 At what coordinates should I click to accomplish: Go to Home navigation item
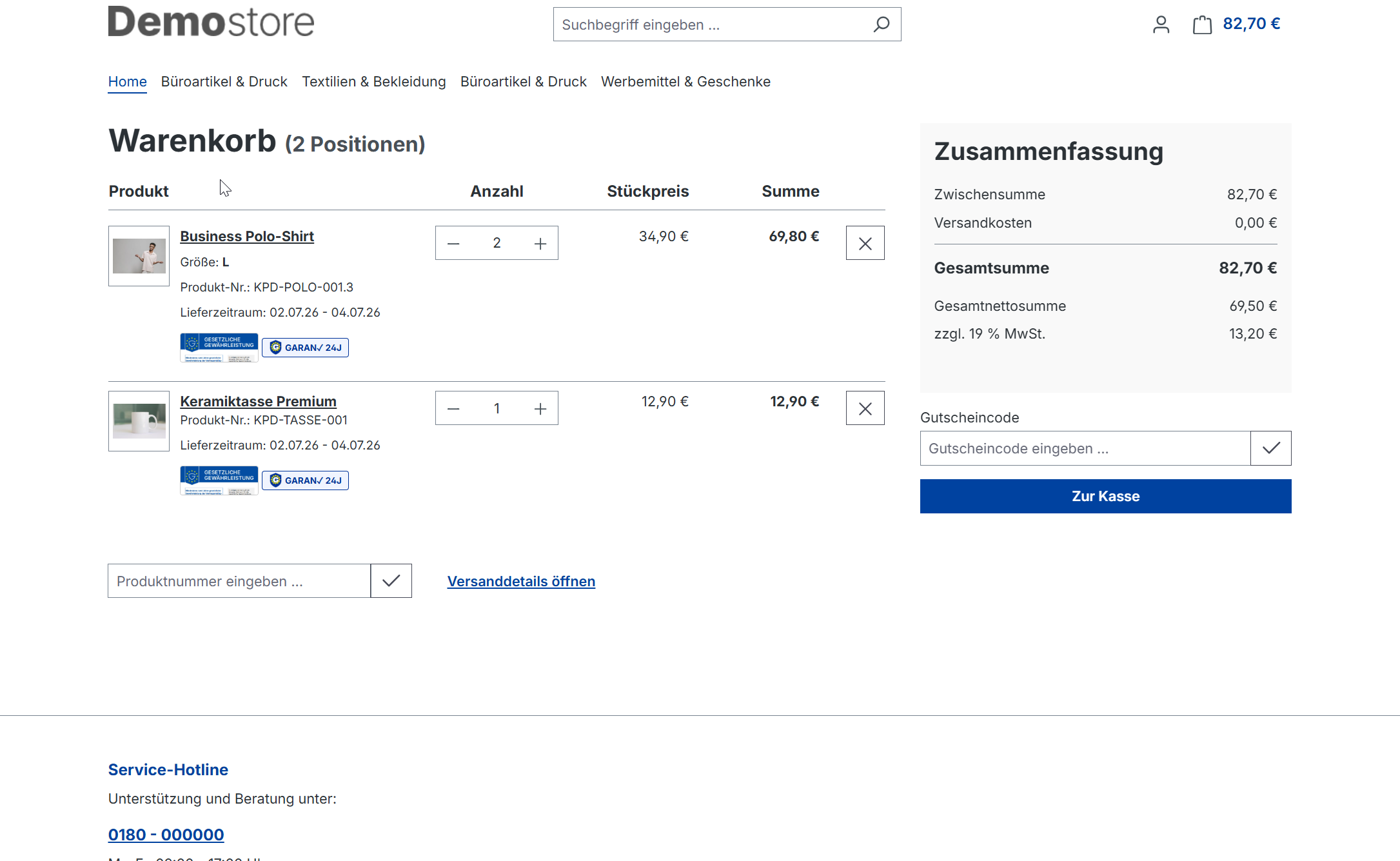[x=127, y=82]
